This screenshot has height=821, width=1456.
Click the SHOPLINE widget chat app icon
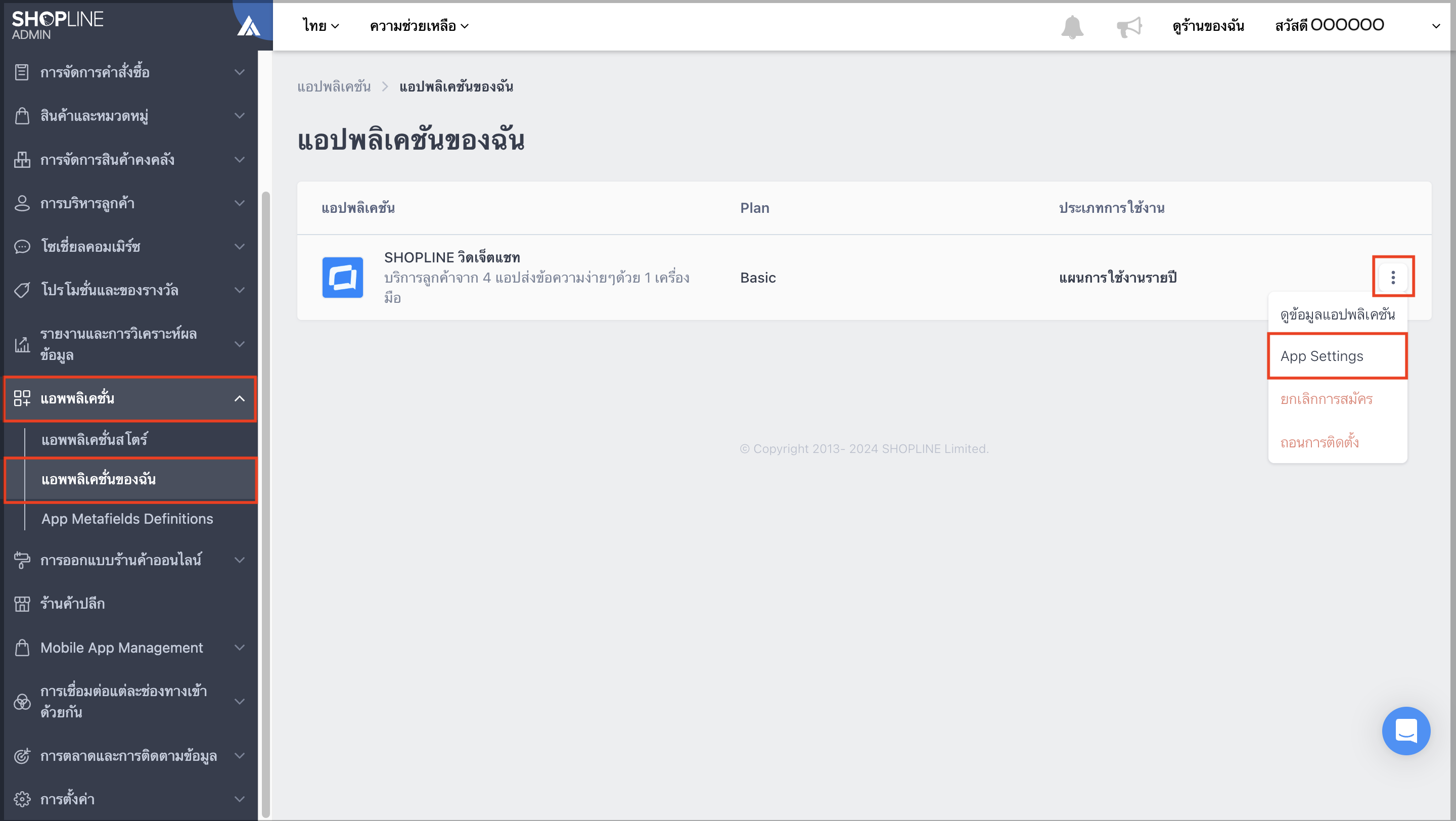coord(343,278)
